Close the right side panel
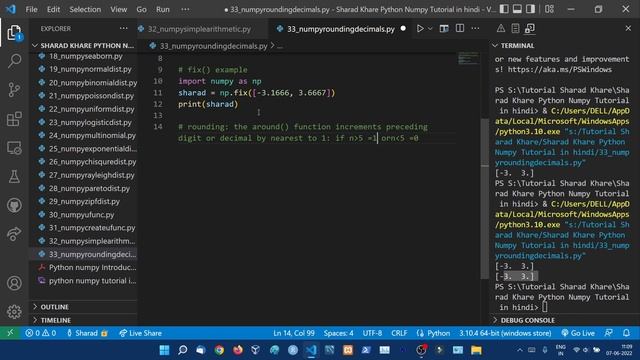Viewport: 640px width, 360px height. (x=628, y=29)
